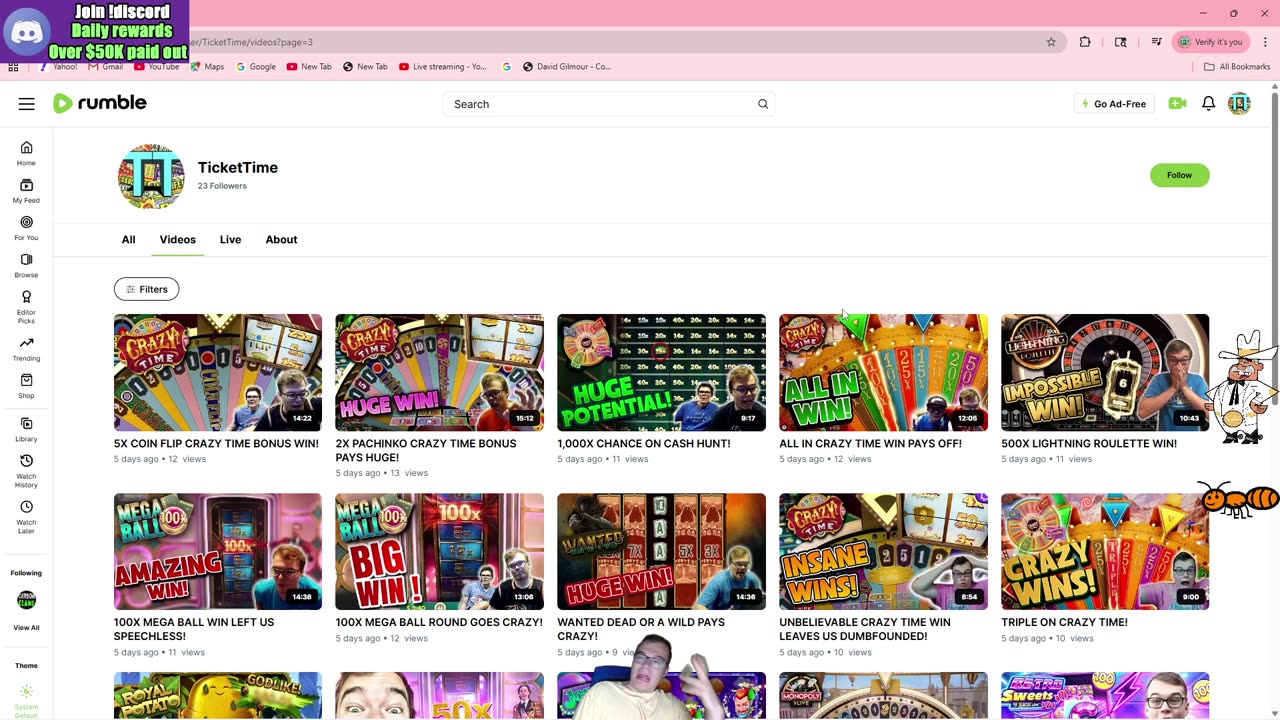Select the Videos tab
The image size is (1280, 720).
178,240
